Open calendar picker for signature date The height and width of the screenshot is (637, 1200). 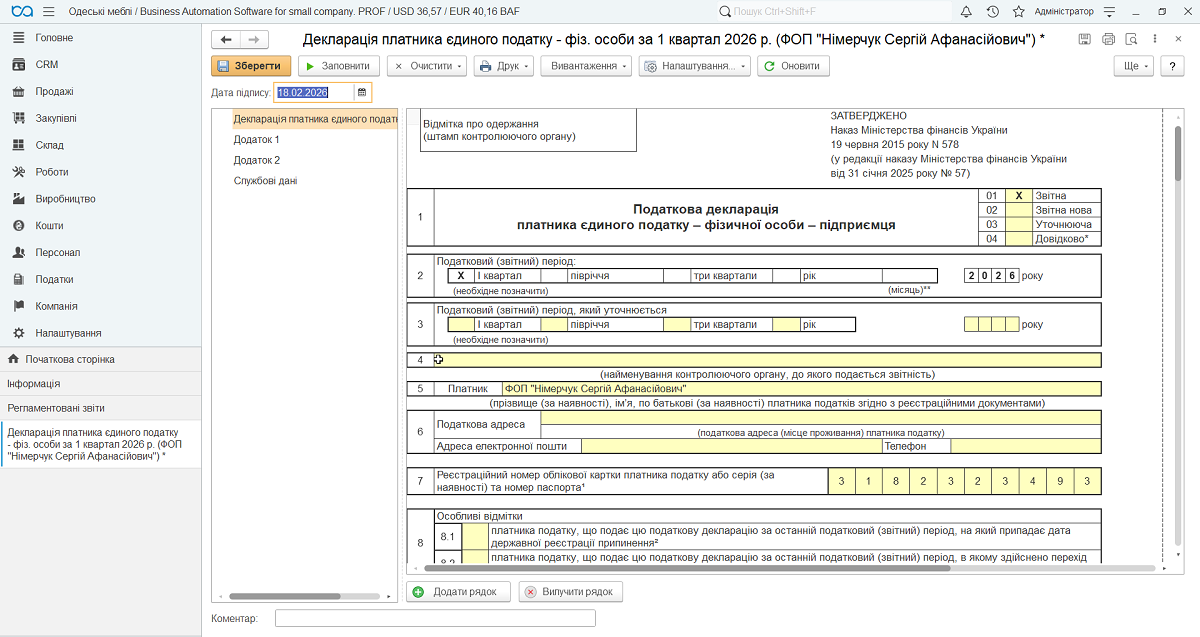pos(362,93)
